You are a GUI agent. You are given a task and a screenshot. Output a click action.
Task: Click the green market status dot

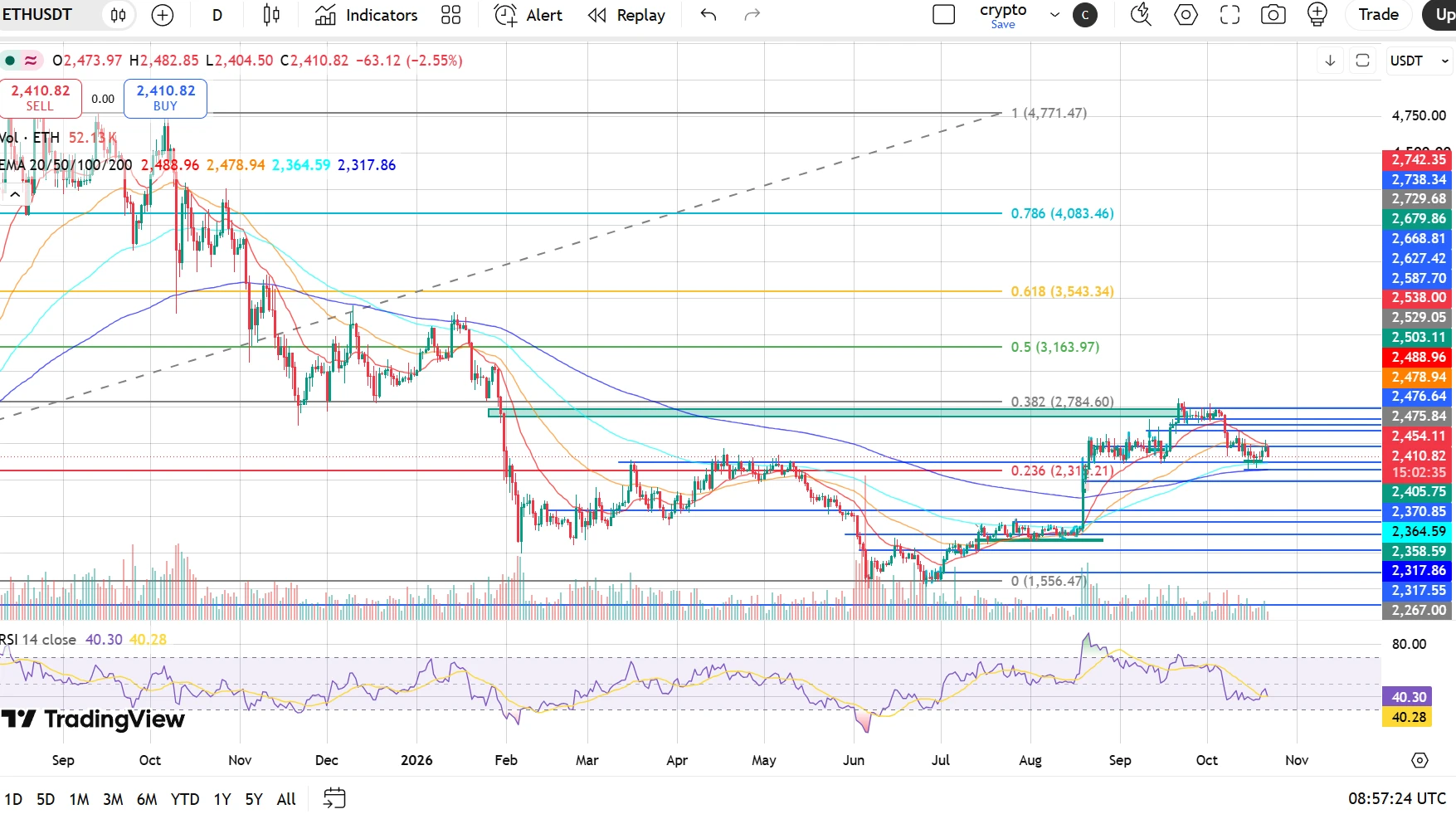[x=10, y=61]
